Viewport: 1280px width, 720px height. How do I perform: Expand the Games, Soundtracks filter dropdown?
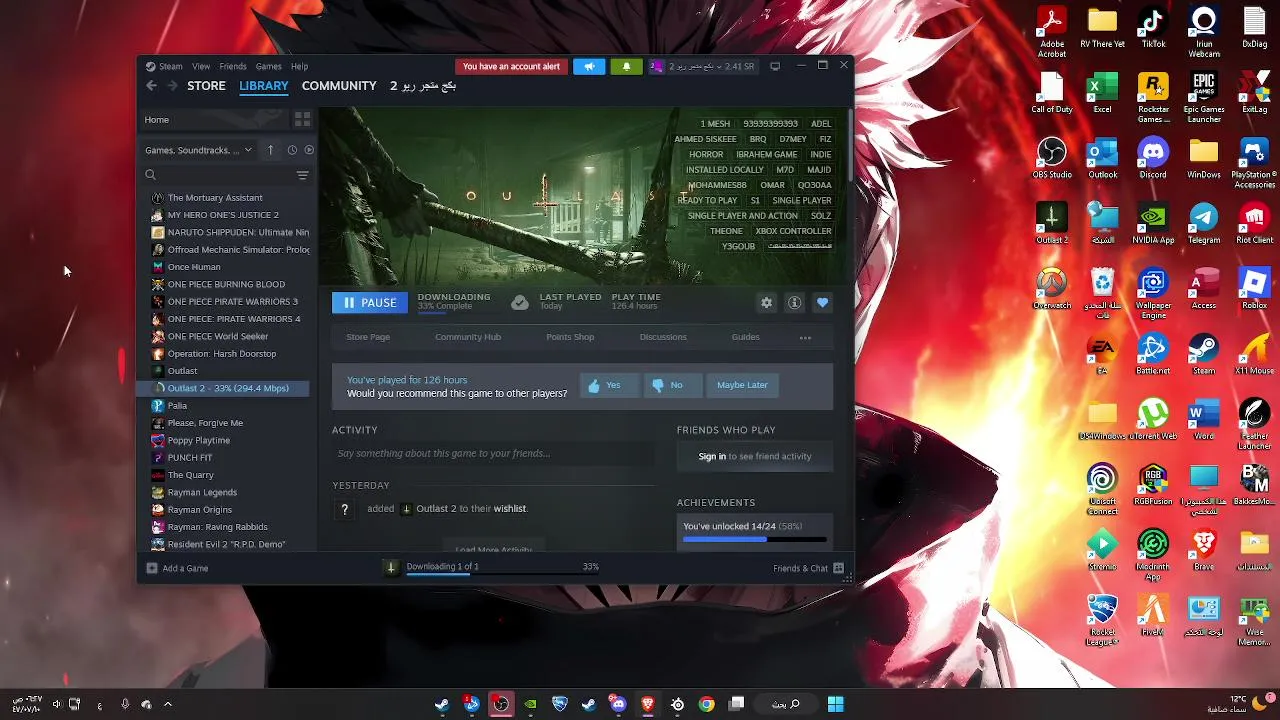pyautogui.click(x=199, y=150)
